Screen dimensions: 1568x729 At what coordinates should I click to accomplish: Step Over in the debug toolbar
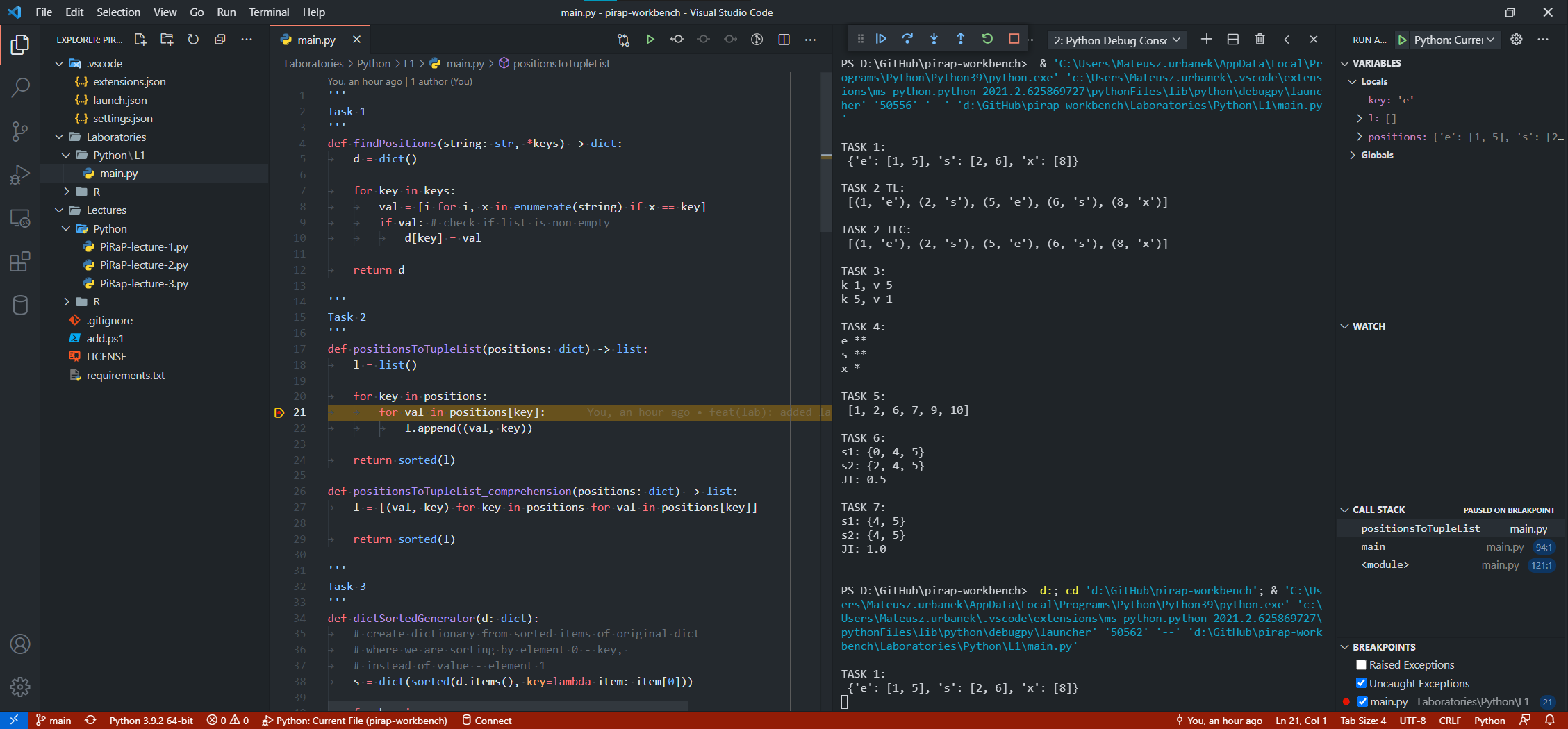(907, 39)
